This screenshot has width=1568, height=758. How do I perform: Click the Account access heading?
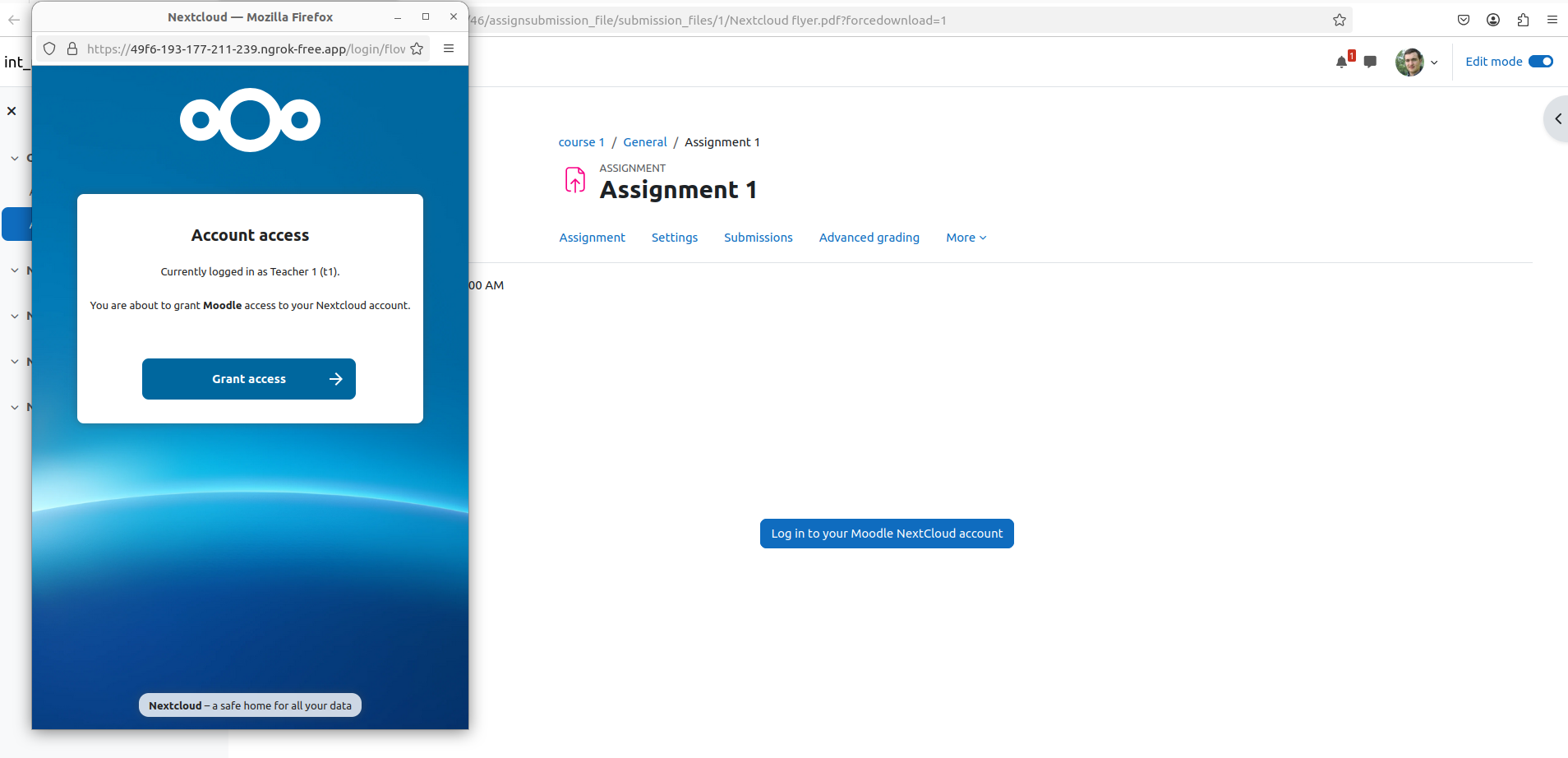(250, 235)
